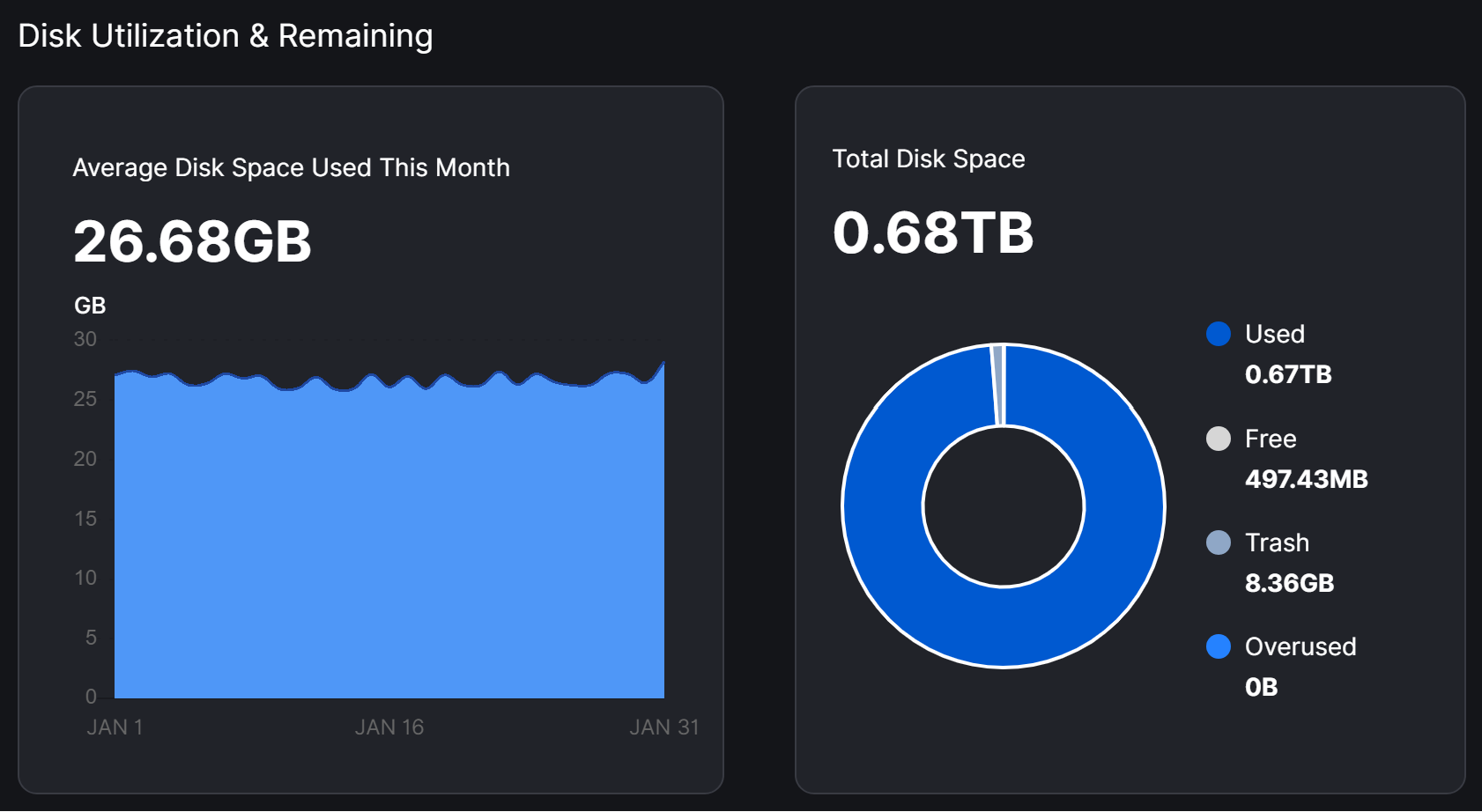Click the JAN 31 x-axis label

[663, 727]
